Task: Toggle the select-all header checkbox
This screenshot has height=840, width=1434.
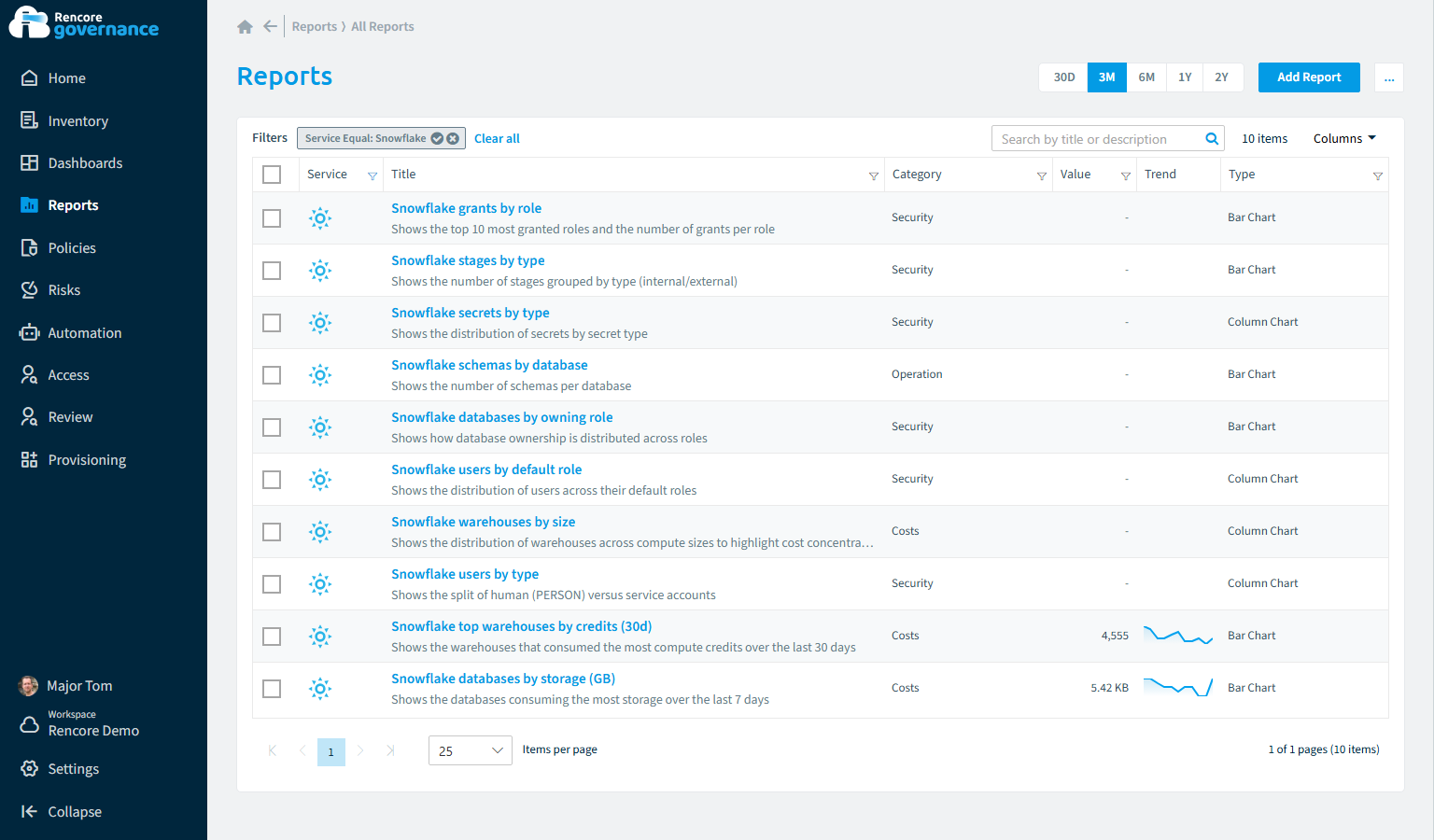Action: coord(272,175)
